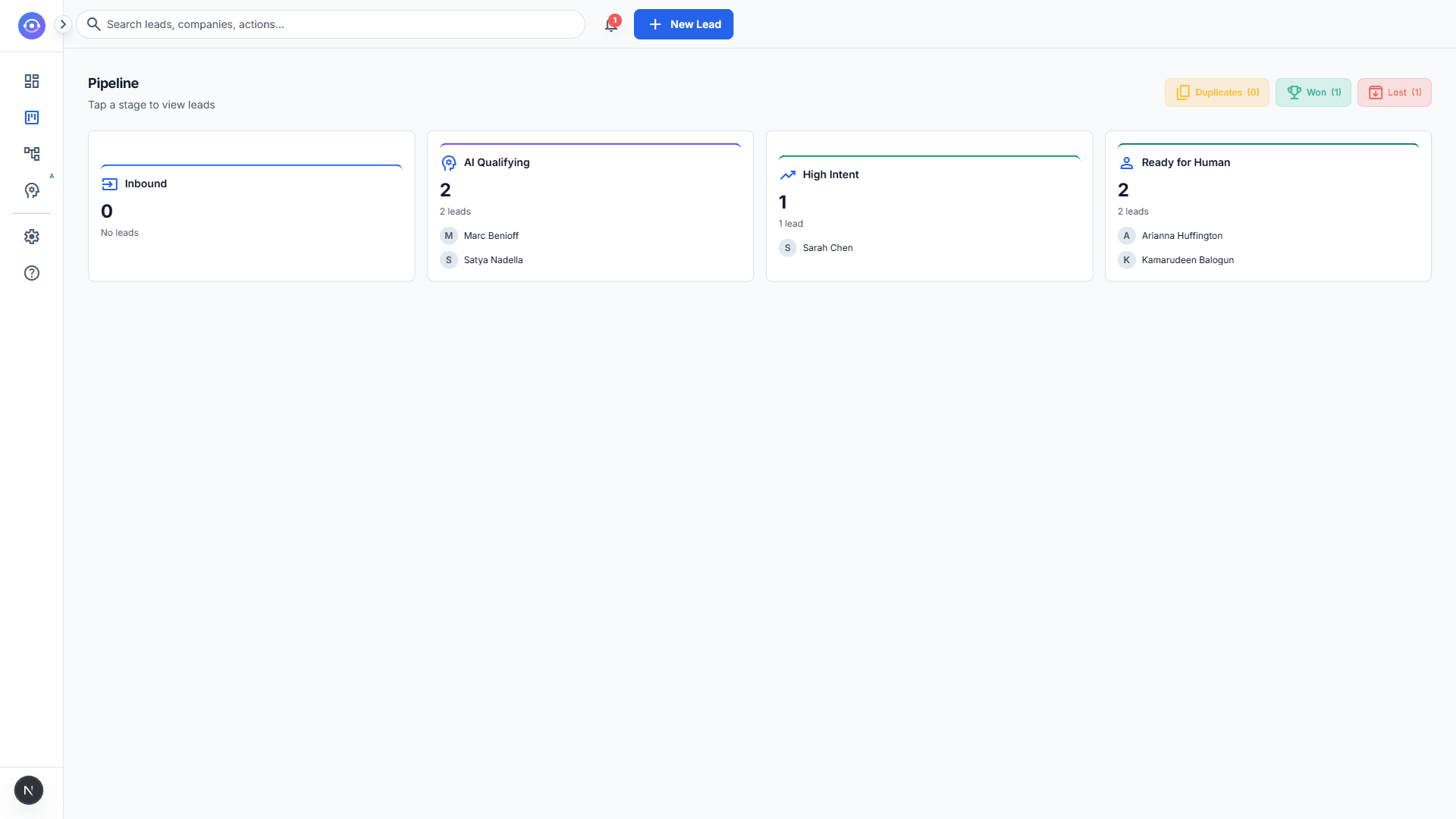
Task: Open the pipeline board icon in sidebar
Action: click(32, 118)
